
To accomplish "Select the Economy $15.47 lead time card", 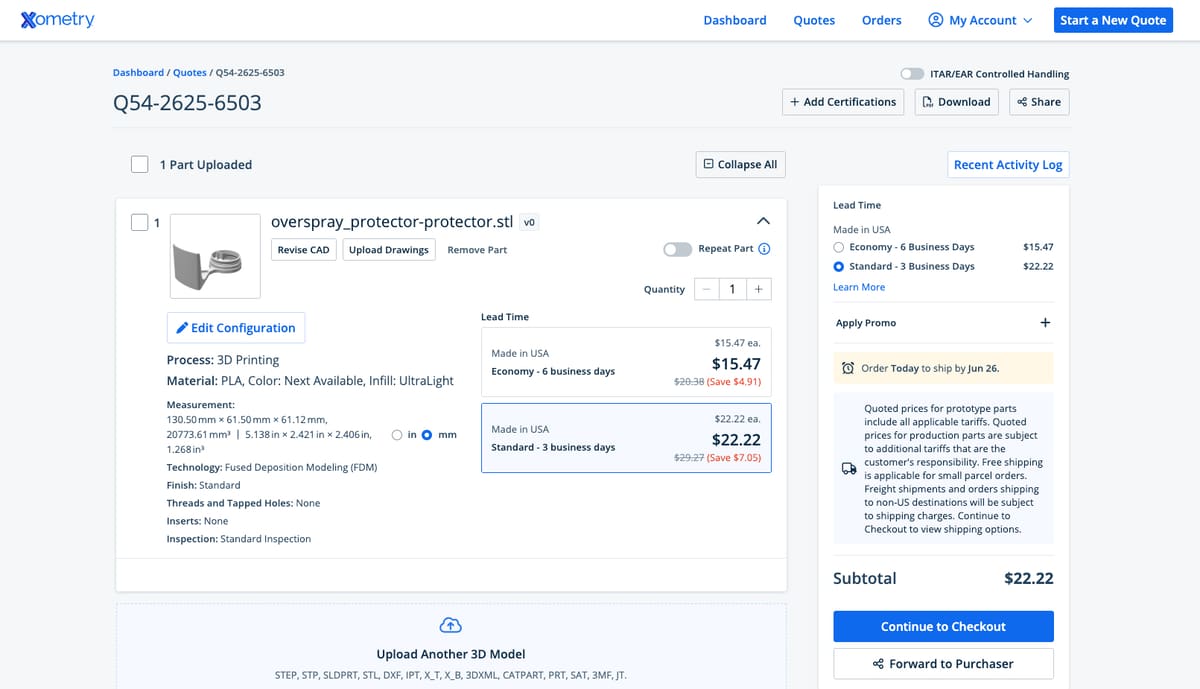I will 626,362.
